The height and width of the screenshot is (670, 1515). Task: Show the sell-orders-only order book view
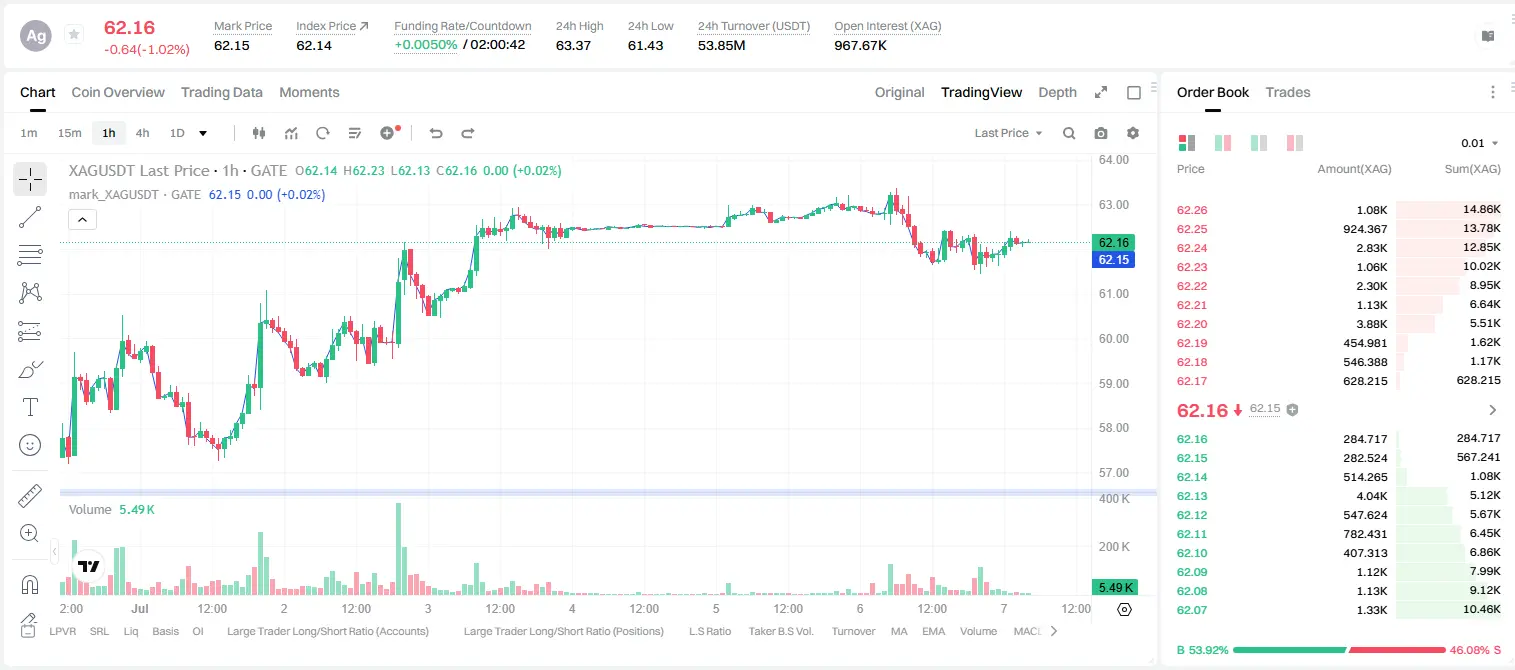coord(1295,143)
